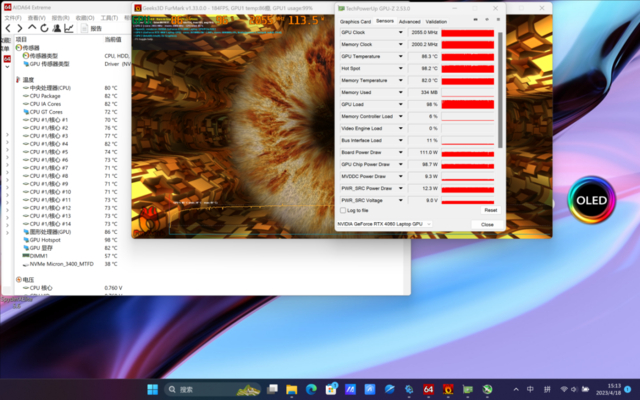Switch to the Validation tab
This screenshot has width=640, height=400.
click(436, 22)
